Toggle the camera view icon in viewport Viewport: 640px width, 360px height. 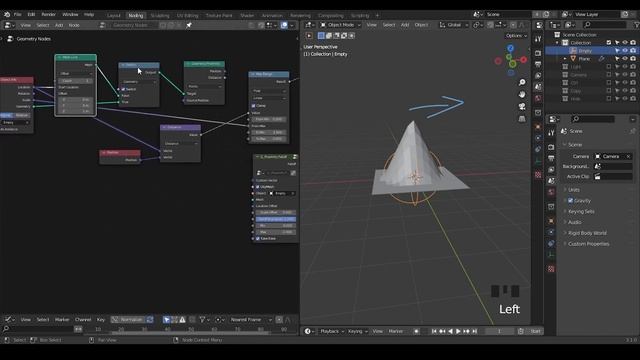coord(522,107)
